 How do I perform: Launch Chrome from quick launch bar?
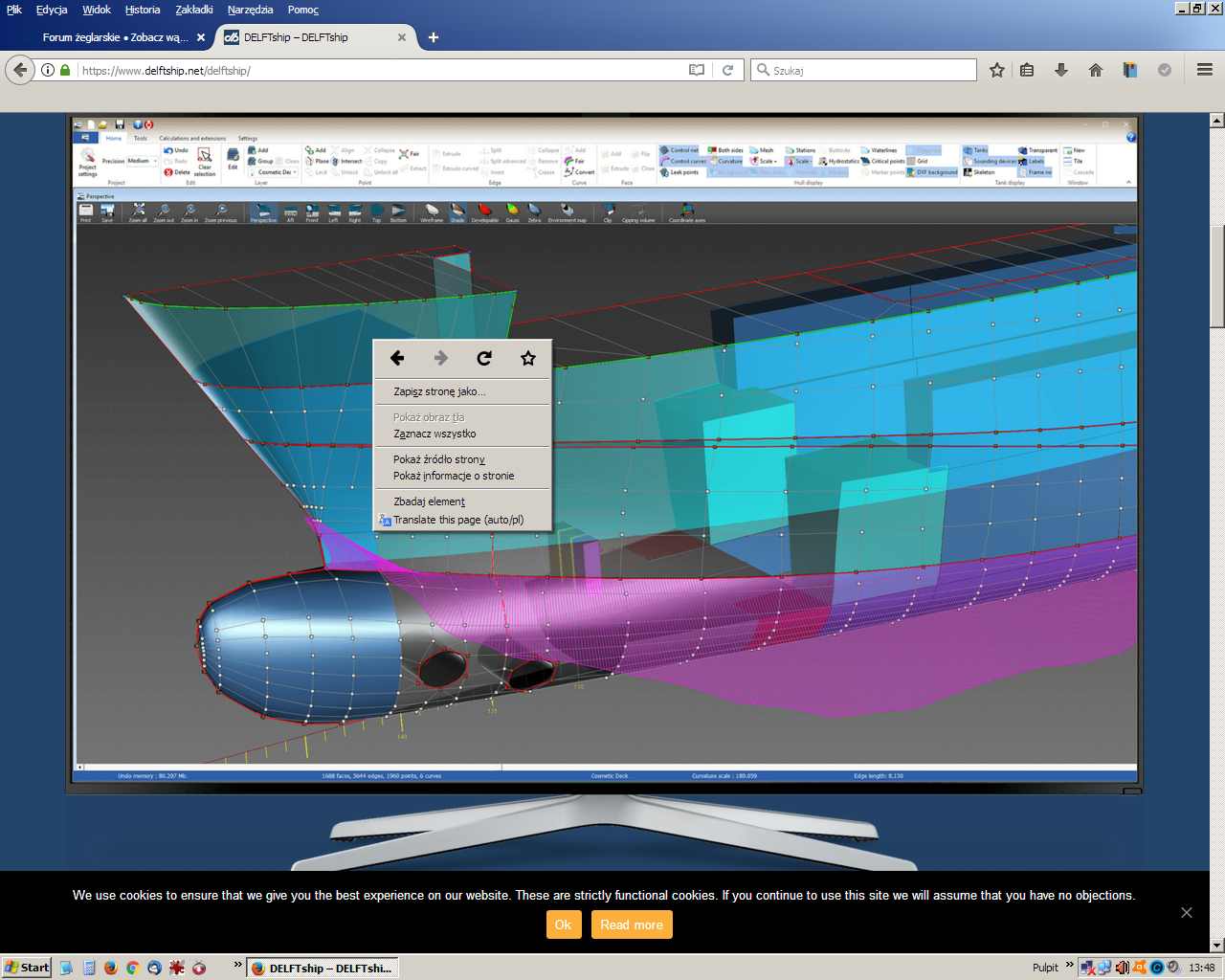pyautogui.click(x=132, y=968)
